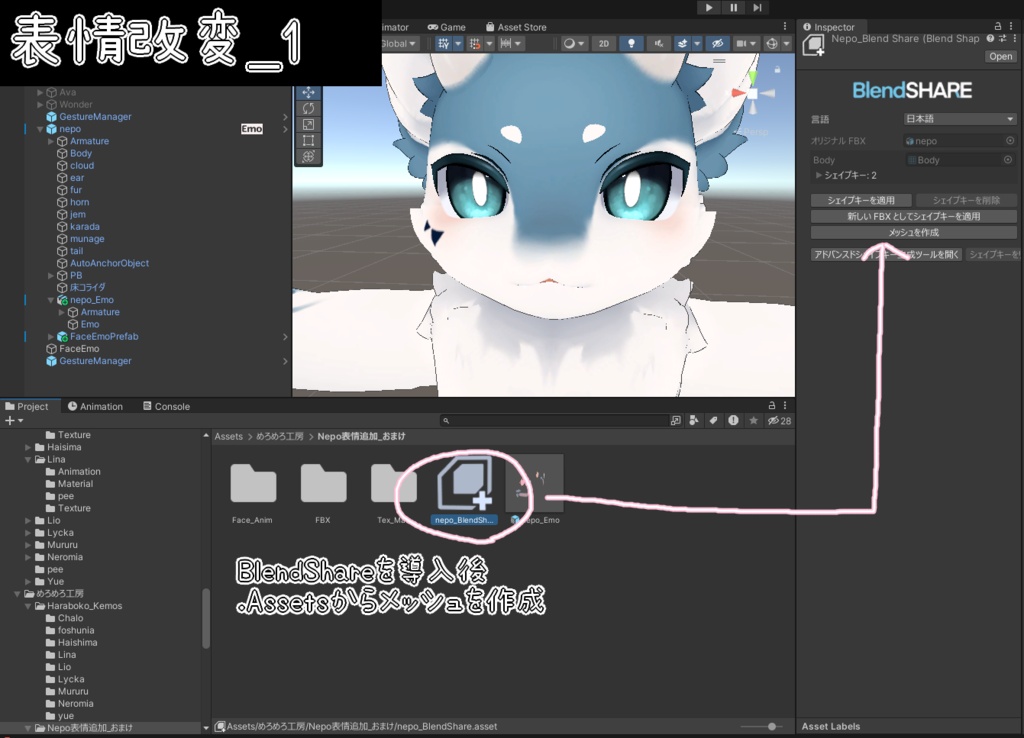Toggle scene lighting bulb
The height and width of the screenshot is (738, 1024).
point(631,44)
